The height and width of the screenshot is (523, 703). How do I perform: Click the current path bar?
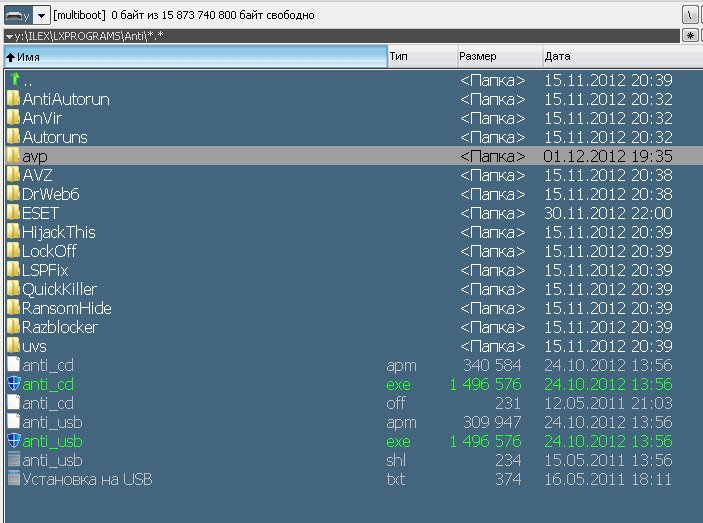pyautogui.click(x=340, y=36)
